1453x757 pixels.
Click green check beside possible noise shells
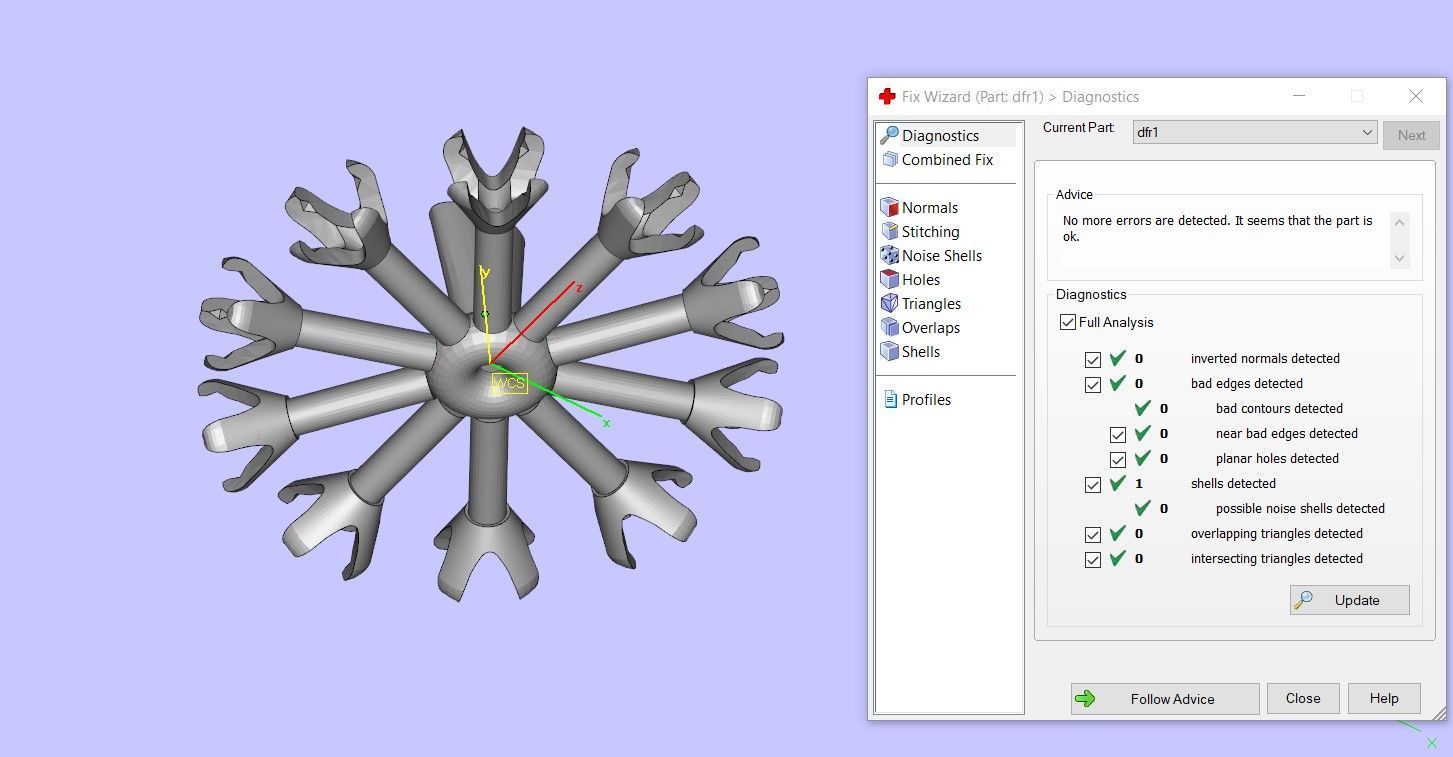click(x=1143, y=508)
